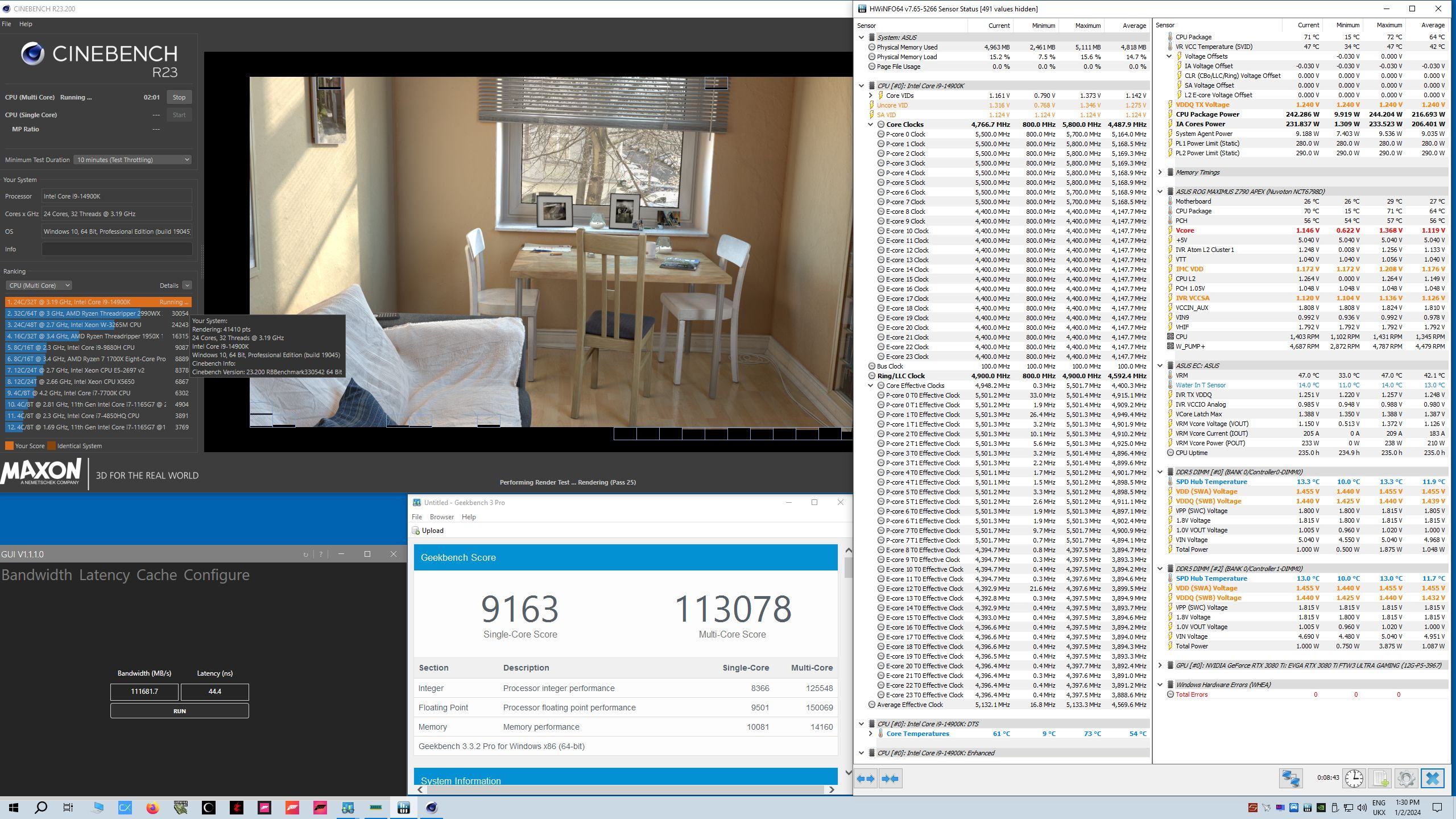
Task: Click the black eclipse circle taskbar icon
Action: point(209,808)
